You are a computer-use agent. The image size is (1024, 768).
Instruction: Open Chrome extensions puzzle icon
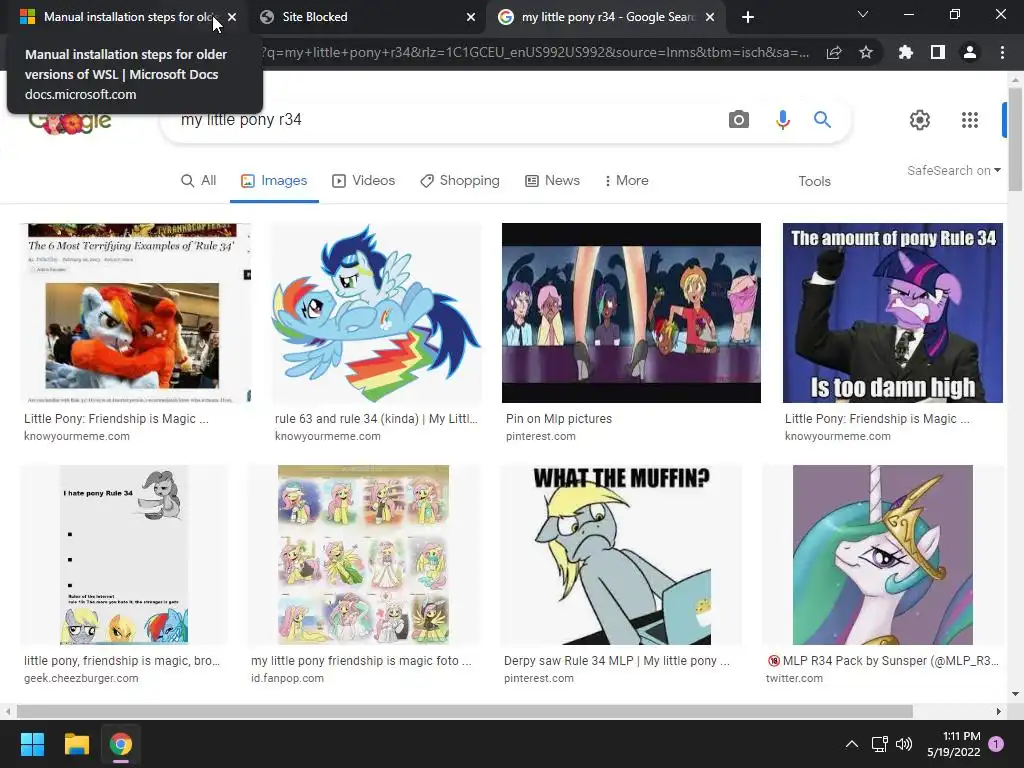coord(905,52)
